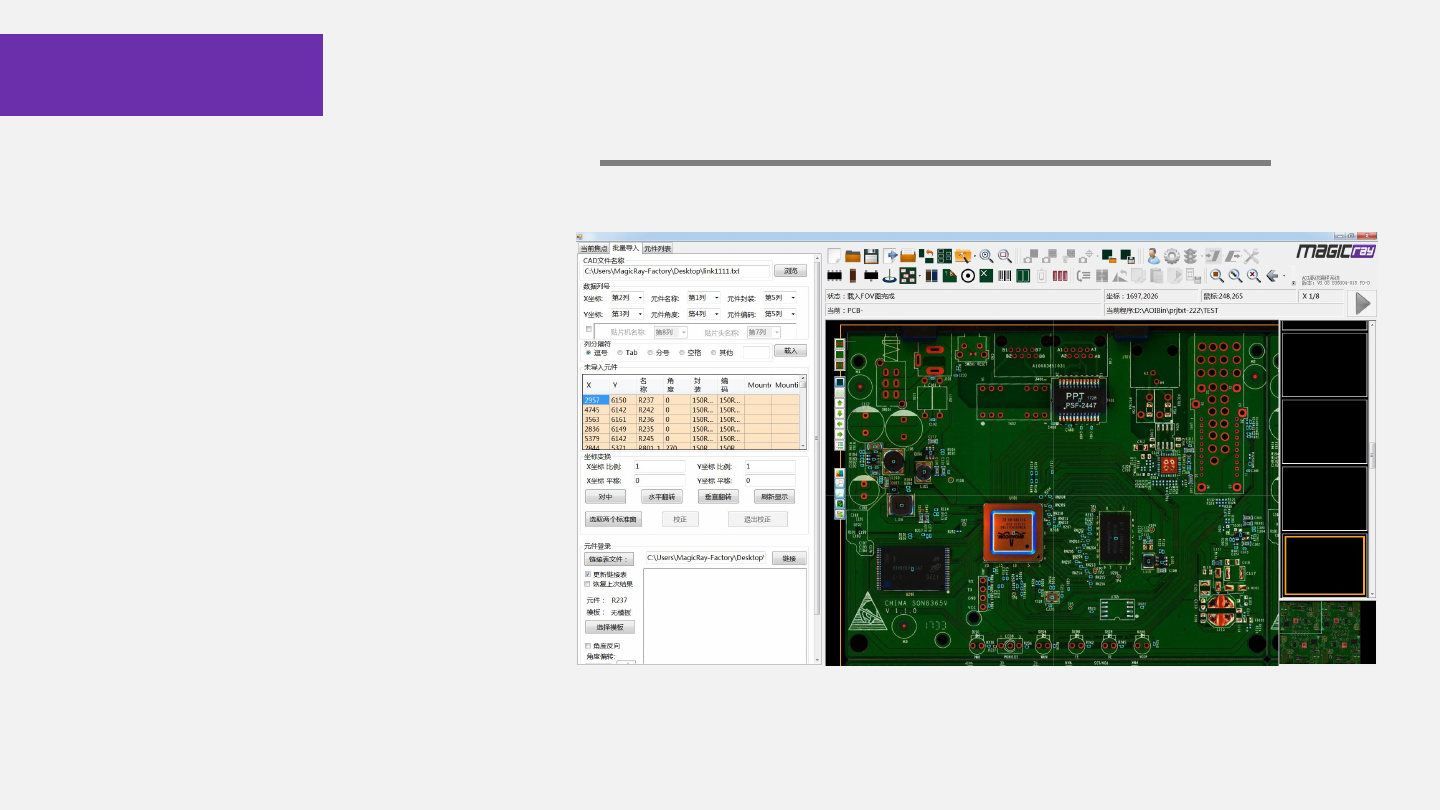Image resolution: width=1440 pixels, height=810 pixels.
Task: Click the 对中 center button
Action: tap(605, 497)
